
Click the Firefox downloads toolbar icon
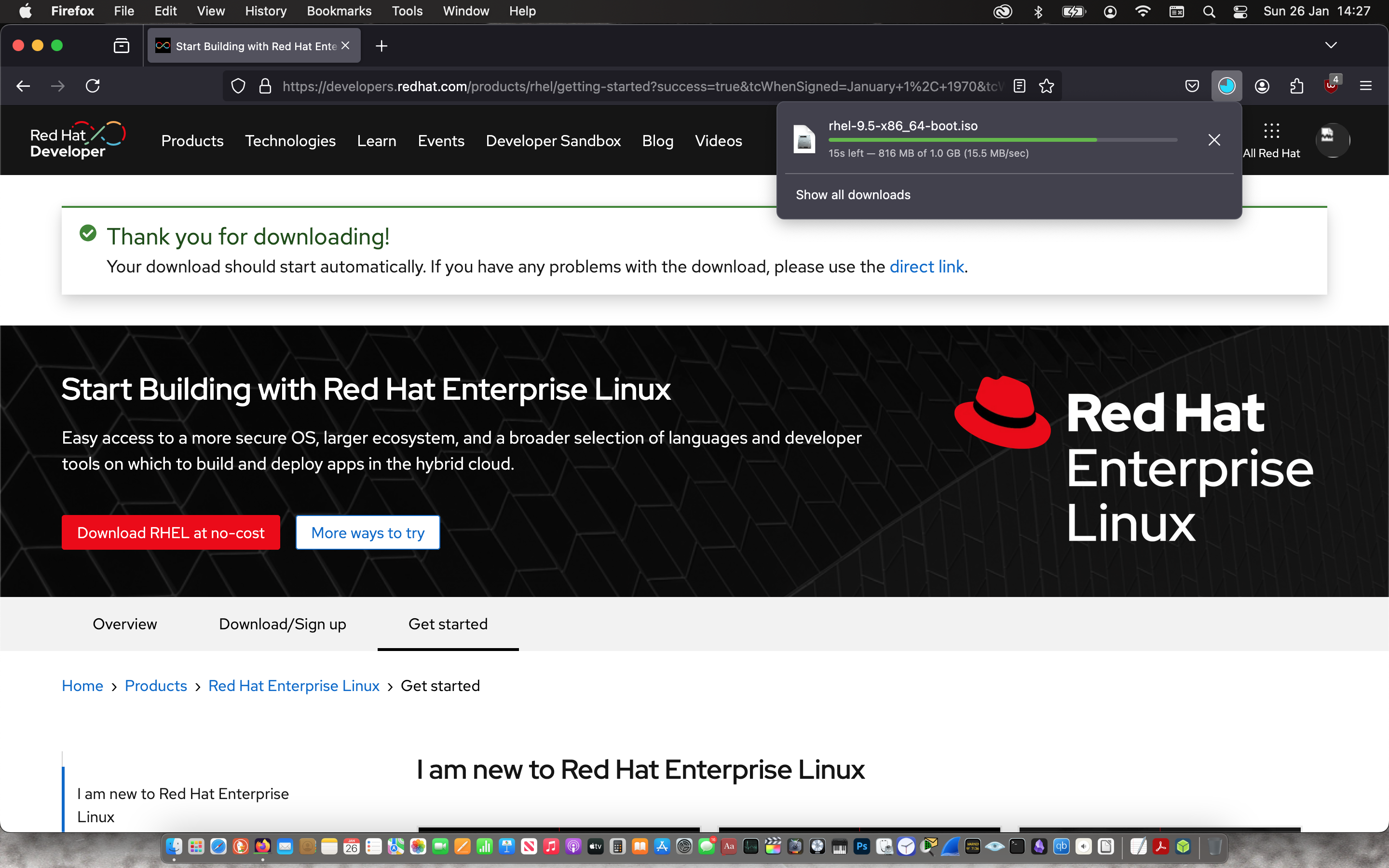(x=1226, y=86)
